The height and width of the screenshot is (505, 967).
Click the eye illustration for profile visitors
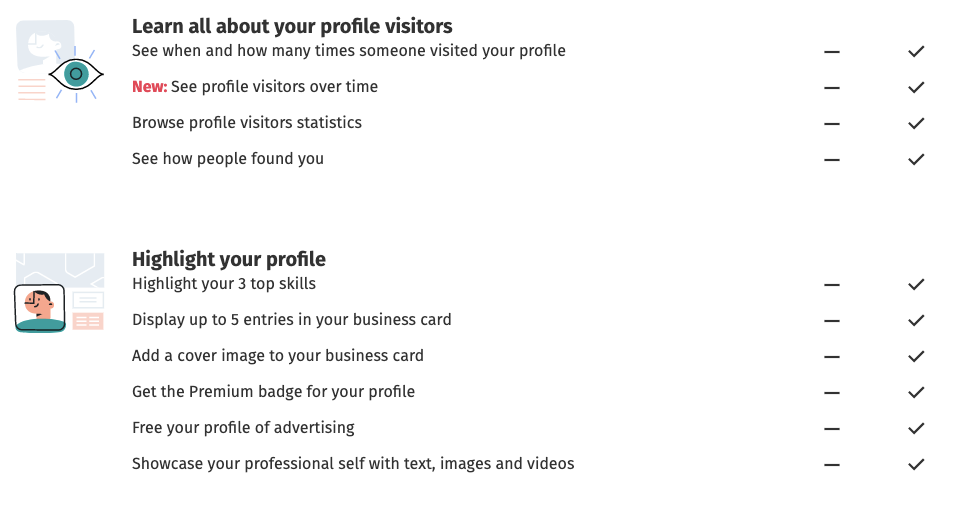76,73
